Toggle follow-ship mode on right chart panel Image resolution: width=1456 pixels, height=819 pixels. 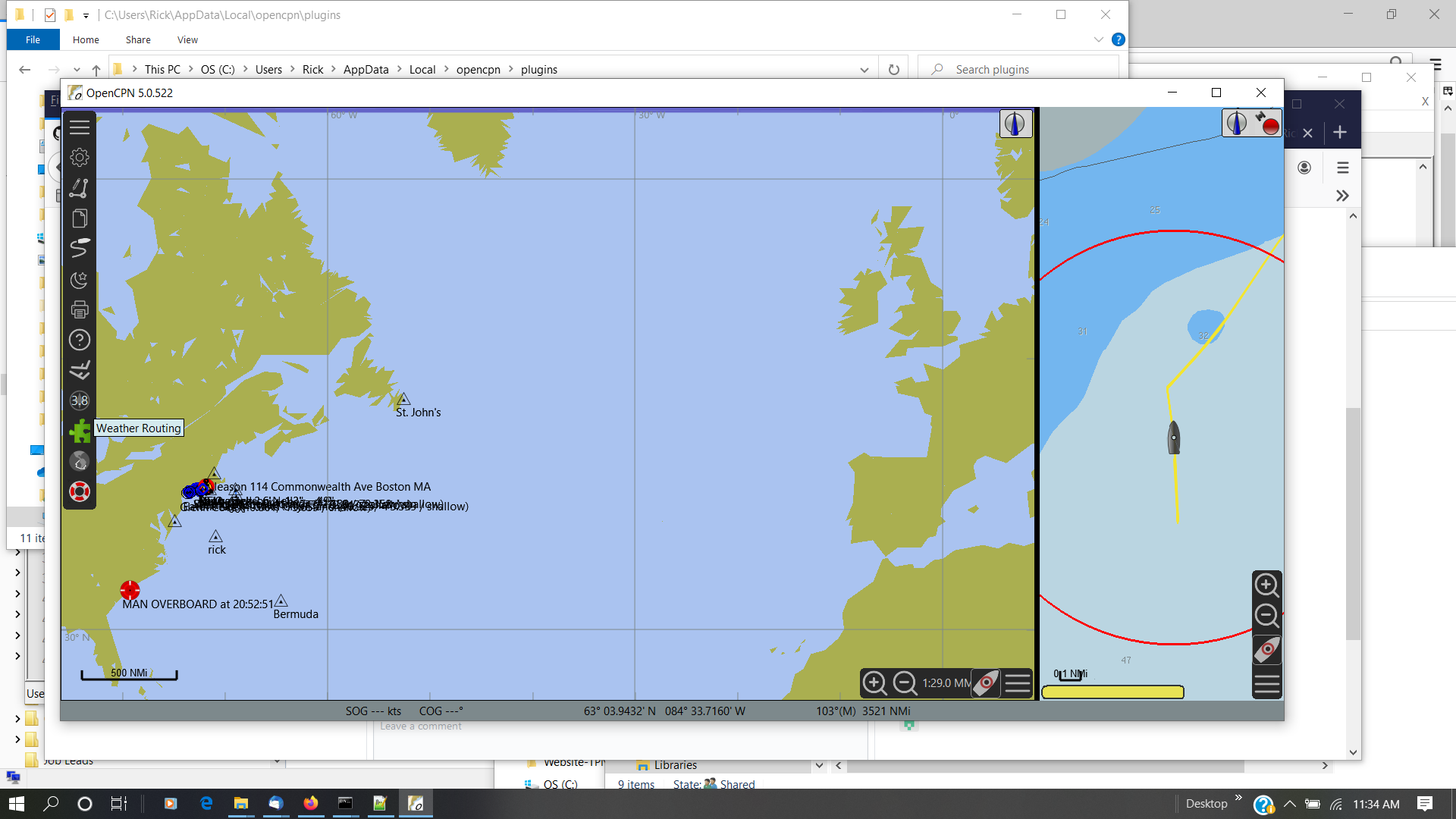(1266, 650)
